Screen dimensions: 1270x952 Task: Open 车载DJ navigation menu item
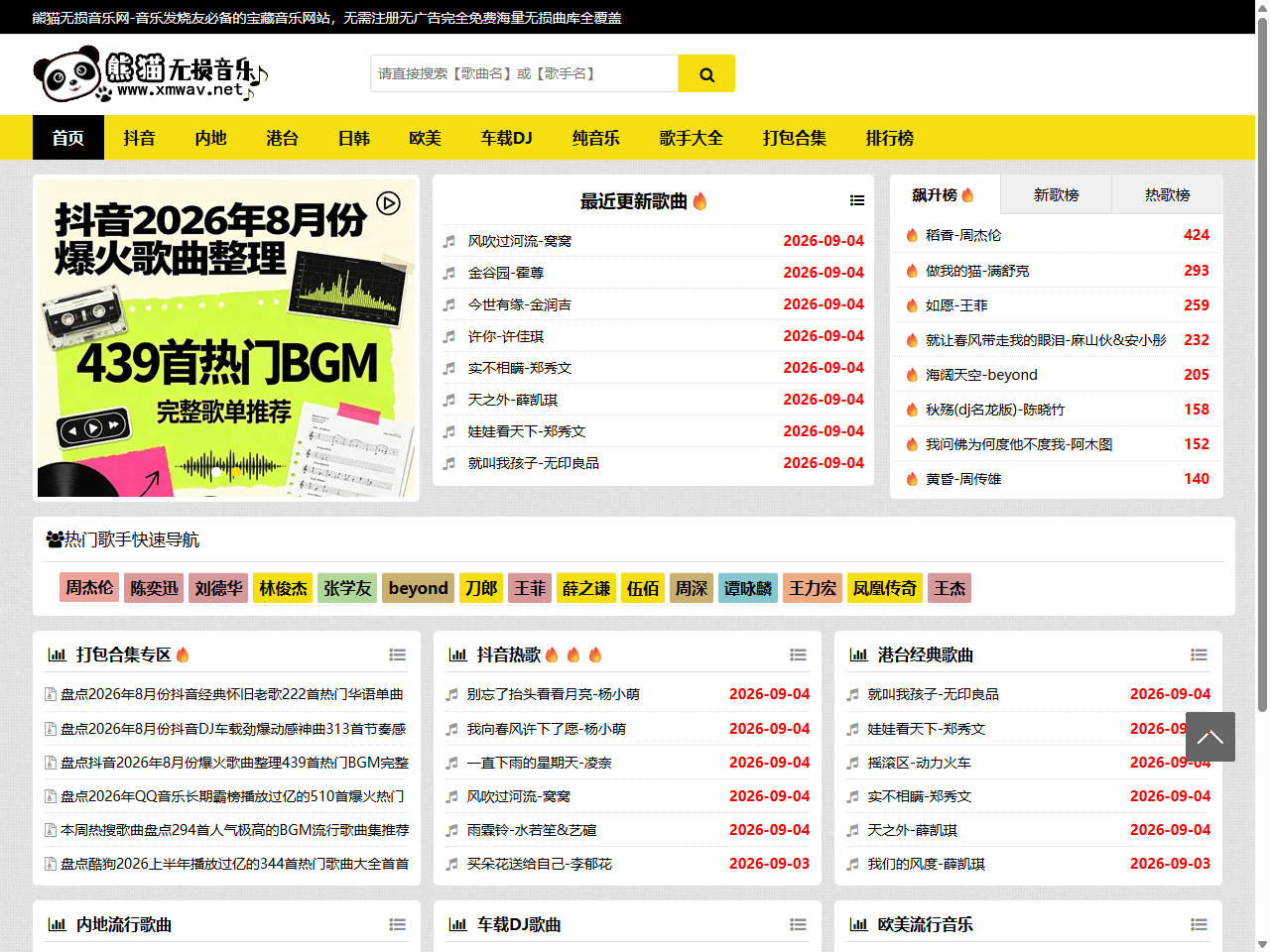(507, 138)
